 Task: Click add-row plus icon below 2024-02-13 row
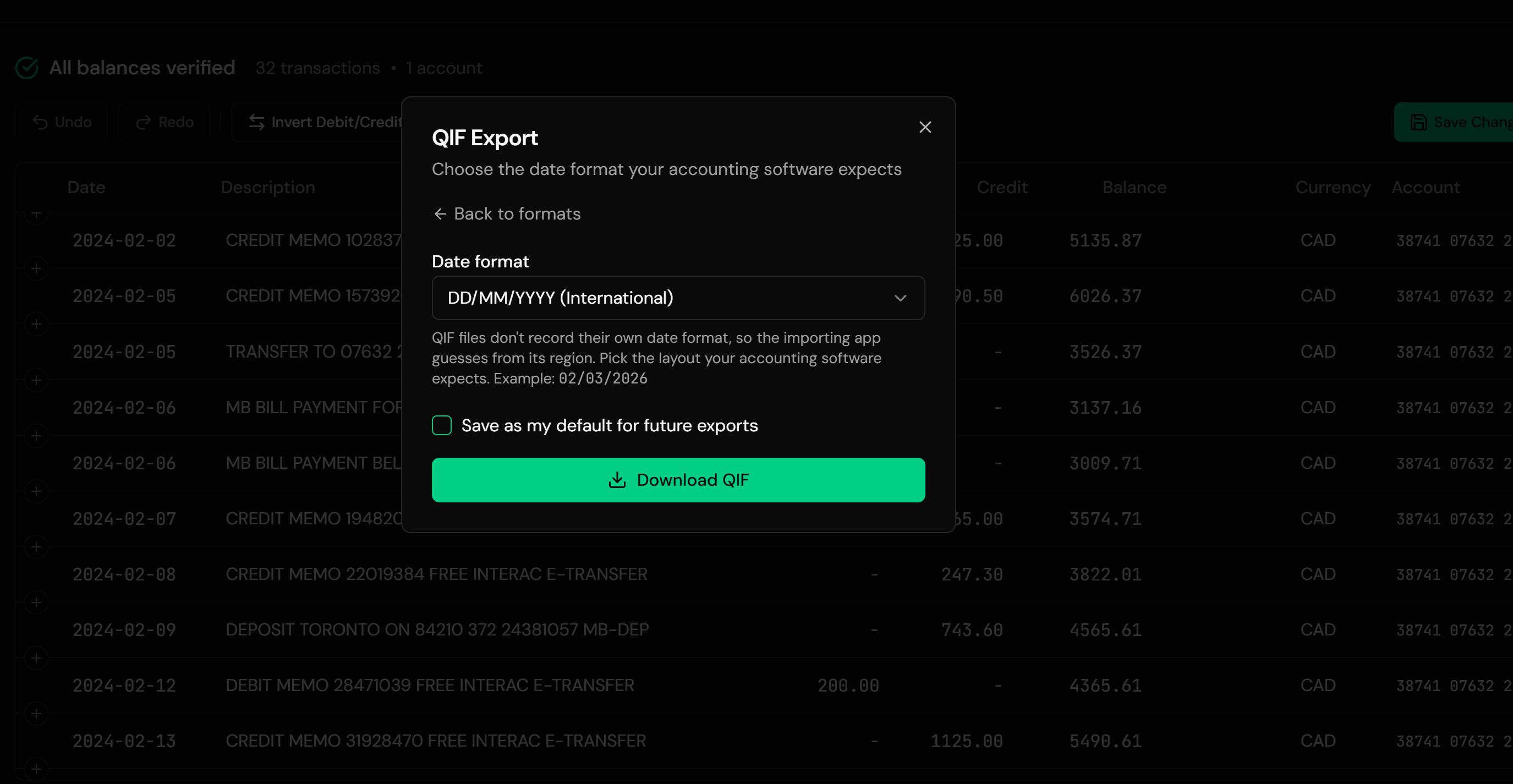coord(36,769)
